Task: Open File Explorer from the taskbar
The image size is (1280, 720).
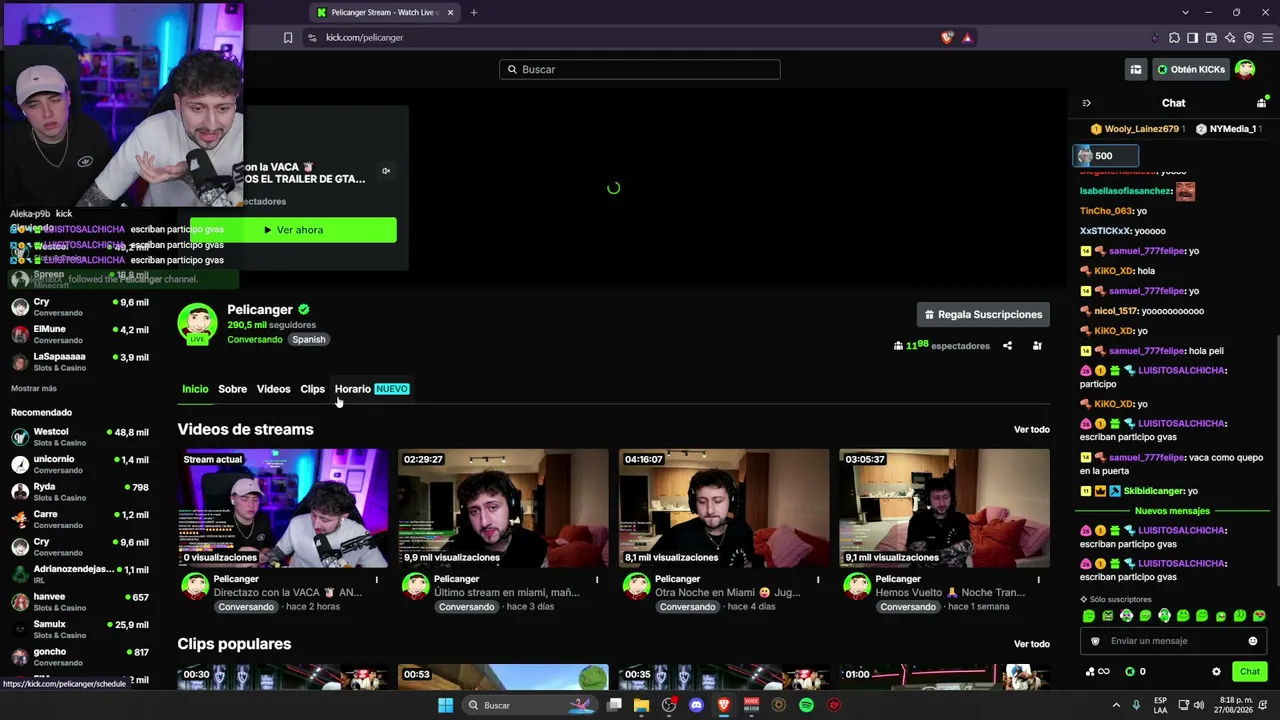Action: pyautogui.click(x=641, y=705)
